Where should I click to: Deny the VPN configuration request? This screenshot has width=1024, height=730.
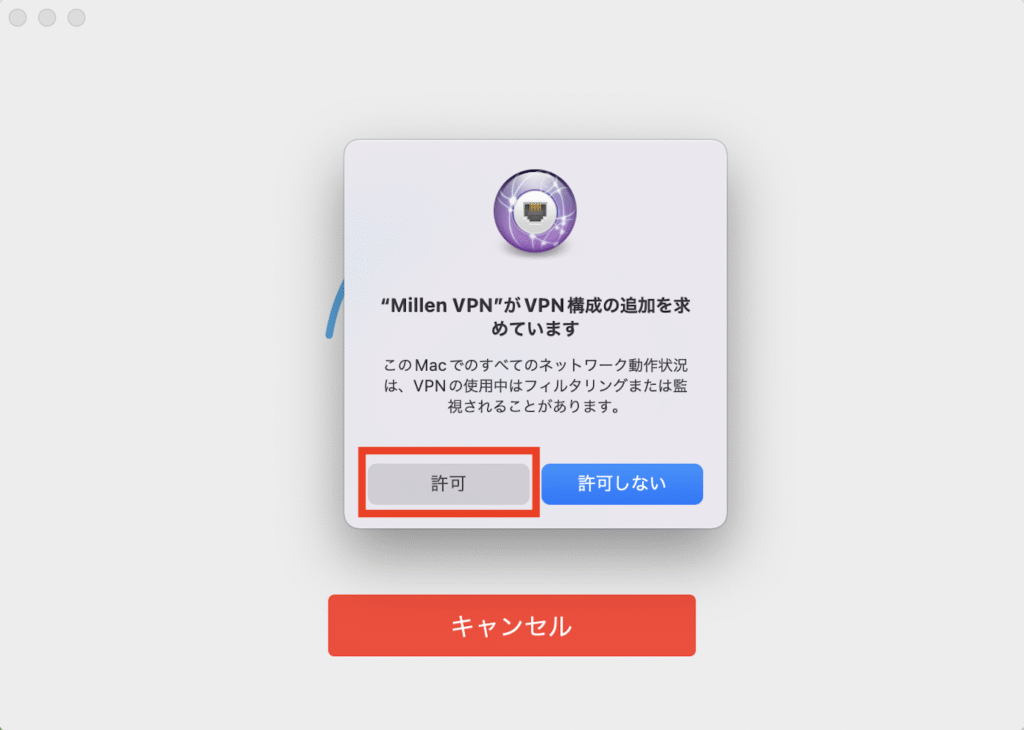[622, 484]
